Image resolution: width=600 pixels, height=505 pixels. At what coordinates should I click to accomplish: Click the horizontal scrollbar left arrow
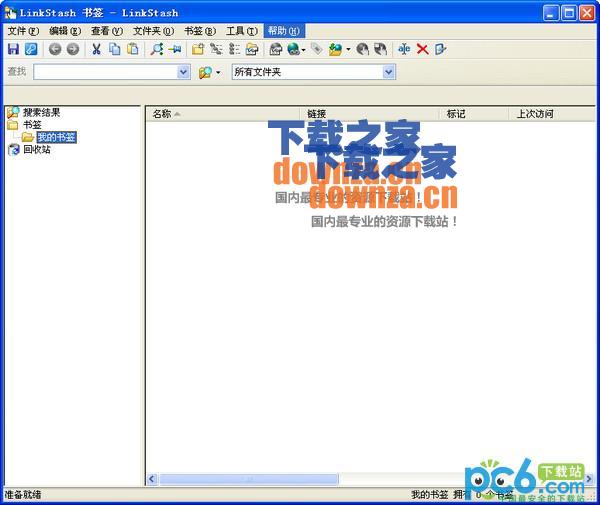point(152,479)
